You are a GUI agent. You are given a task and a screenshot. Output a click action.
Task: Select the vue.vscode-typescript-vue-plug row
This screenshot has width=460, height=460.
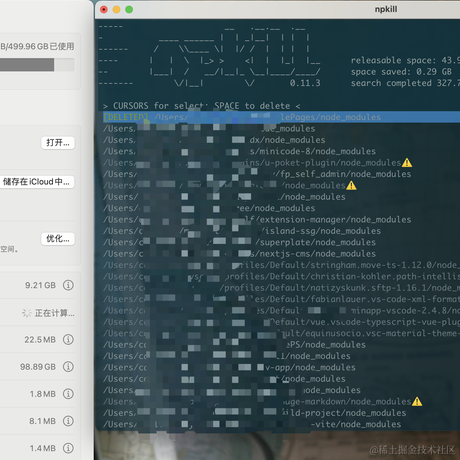(281, 322)
